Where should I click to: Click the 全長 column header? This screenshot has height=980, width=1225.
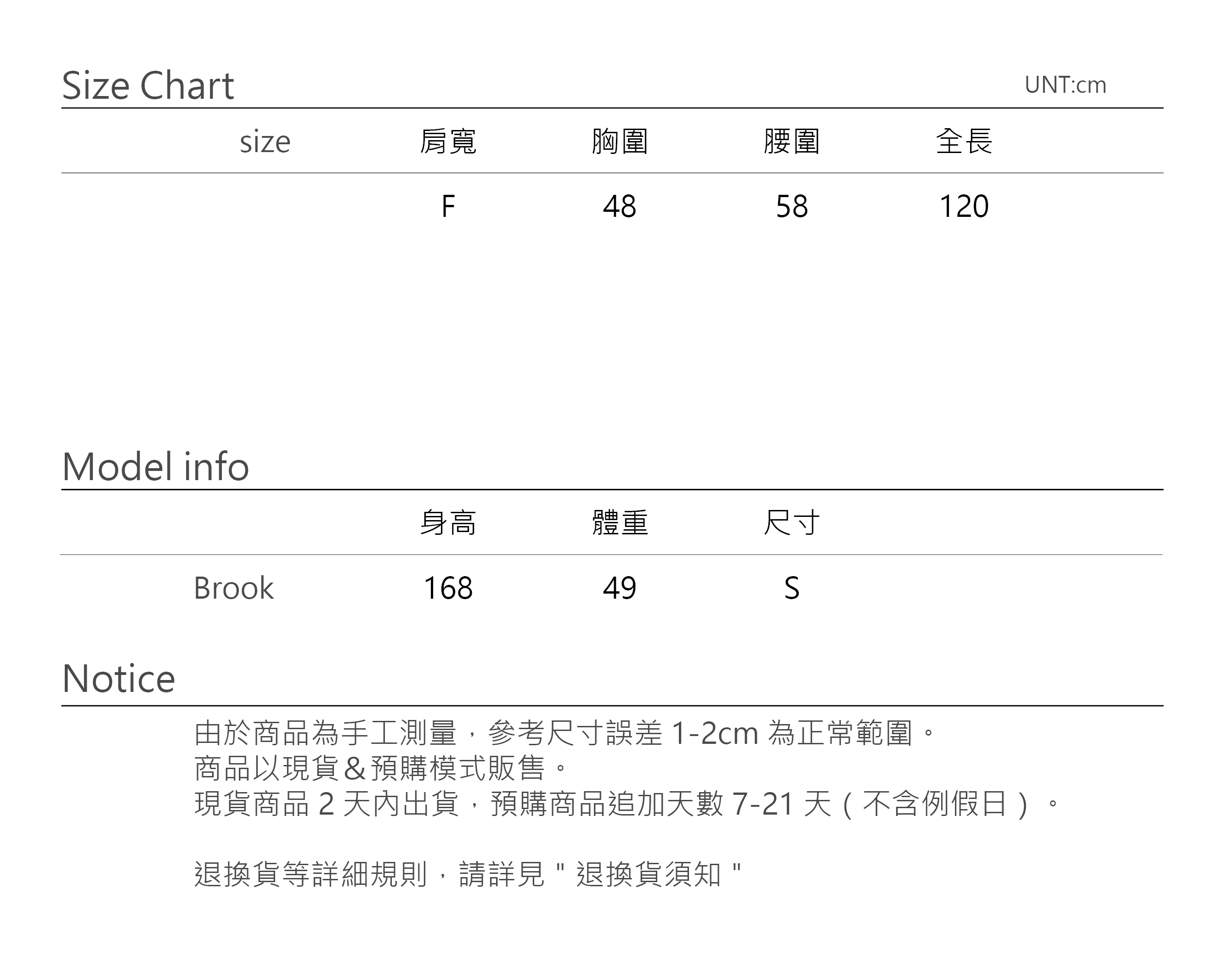click(964, 142)
